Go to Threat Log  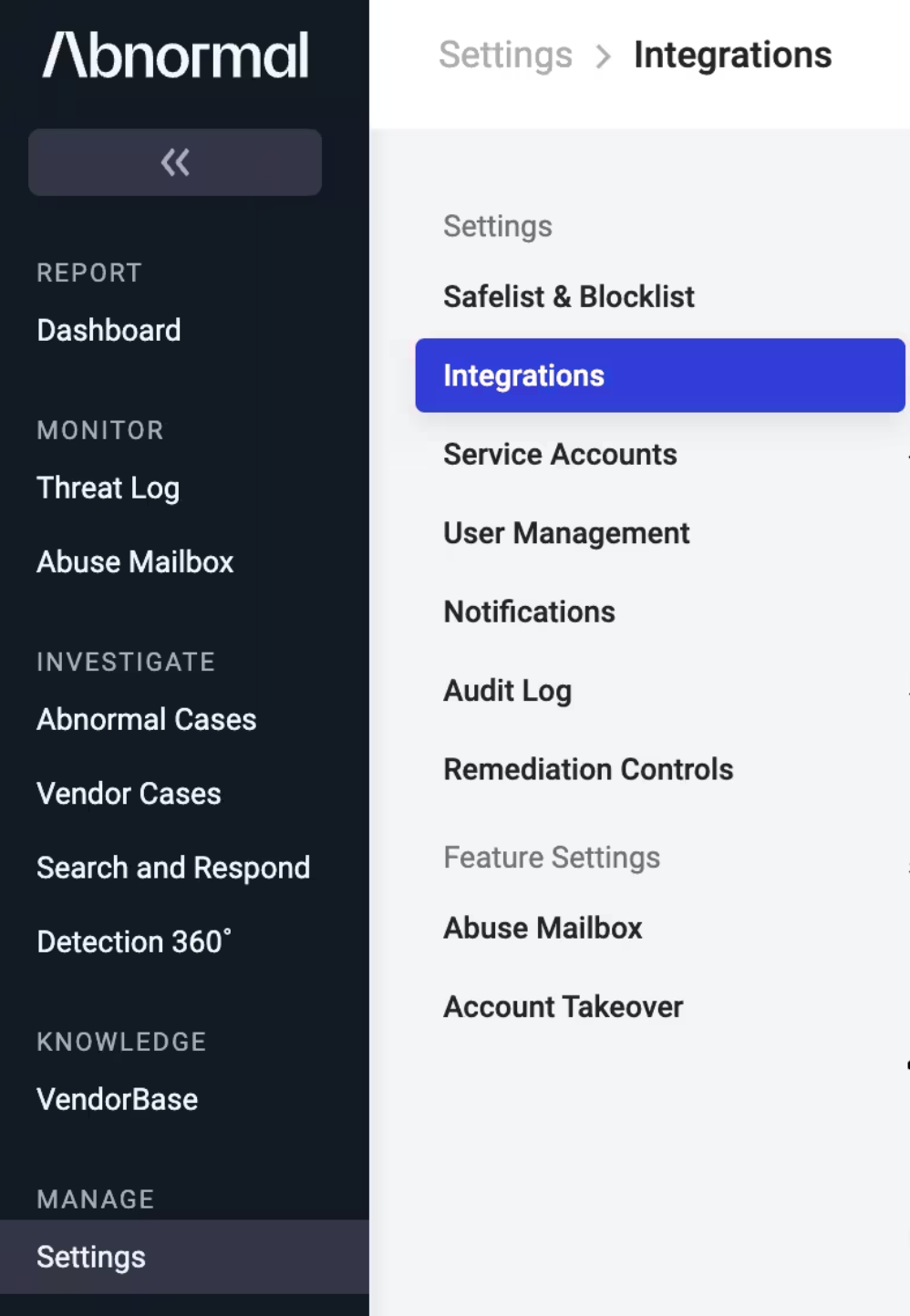click(108, 488)
